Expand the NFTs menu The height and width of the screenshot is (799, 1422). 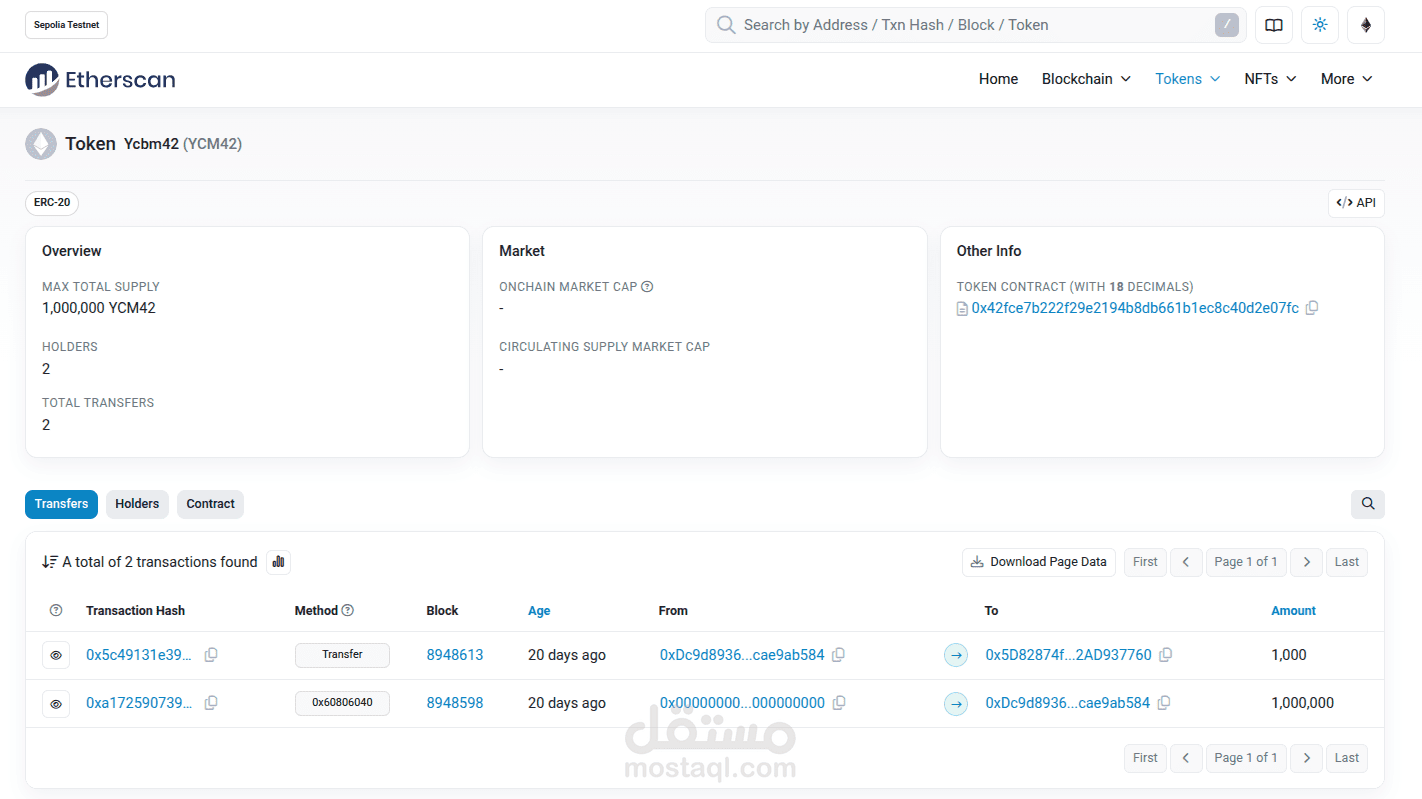(x=1270, y=79)
